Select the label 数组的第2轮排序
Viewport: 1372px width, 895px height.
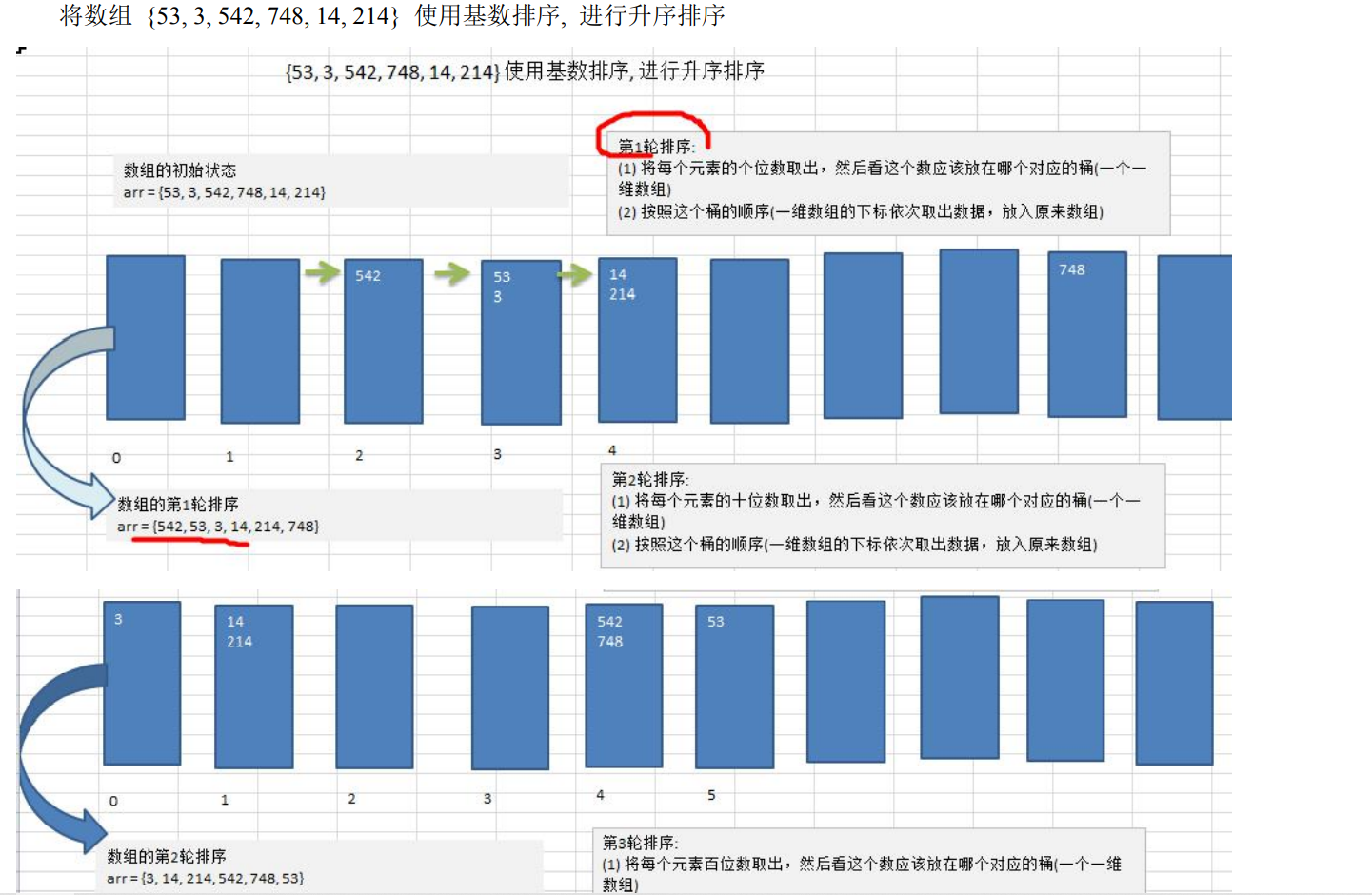tap(167, 857)
